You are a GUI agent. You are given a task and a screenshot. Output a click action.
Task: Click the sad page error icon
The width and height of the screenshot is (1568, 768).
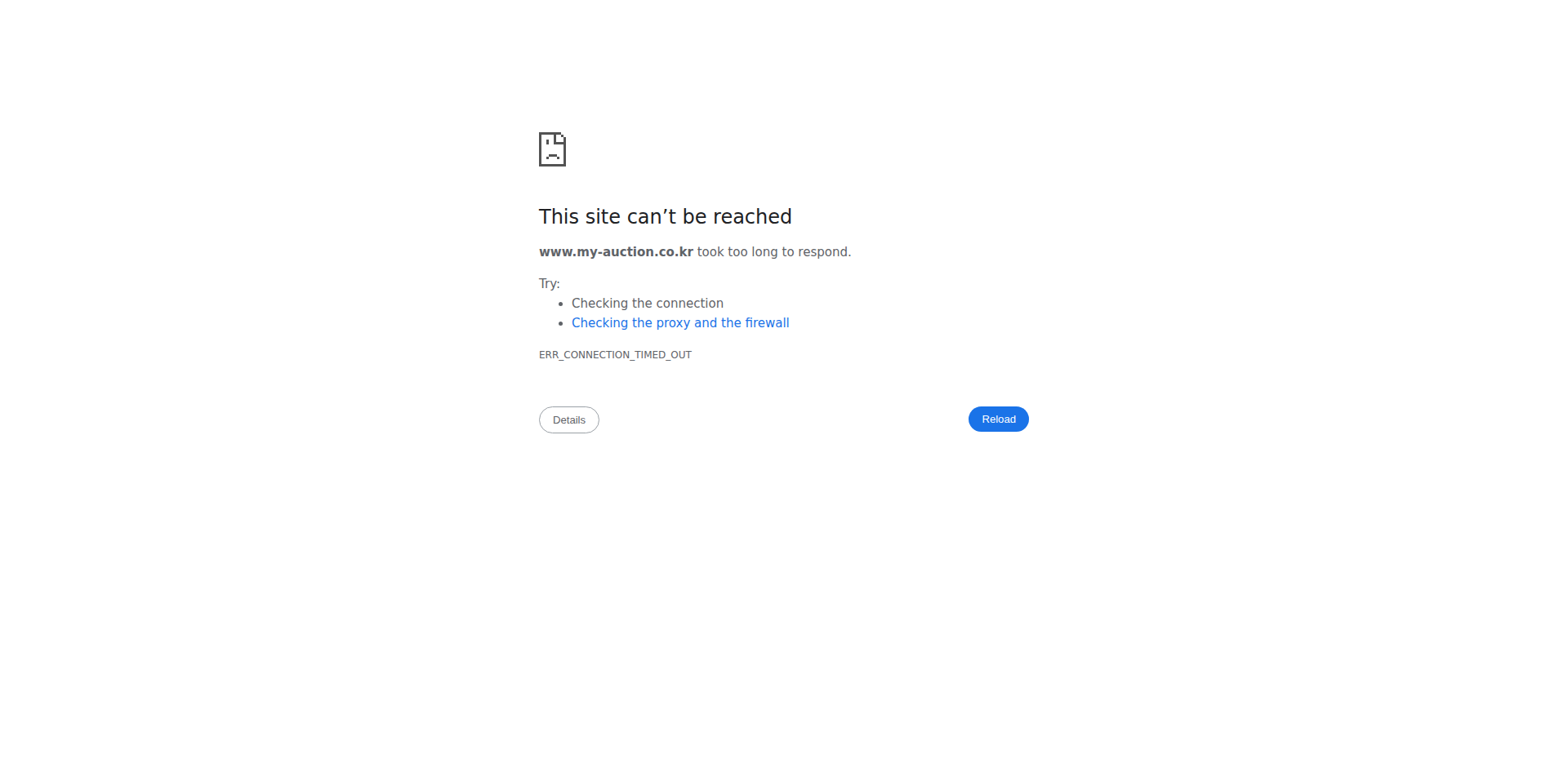click(x=552, y=149)
